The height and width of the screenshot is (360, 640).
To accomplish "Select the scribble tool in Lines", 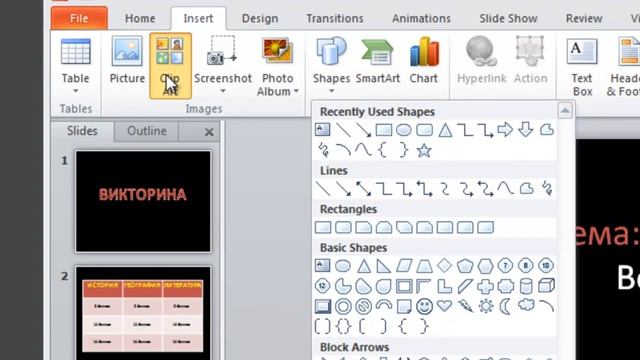I will click(547, 189).
